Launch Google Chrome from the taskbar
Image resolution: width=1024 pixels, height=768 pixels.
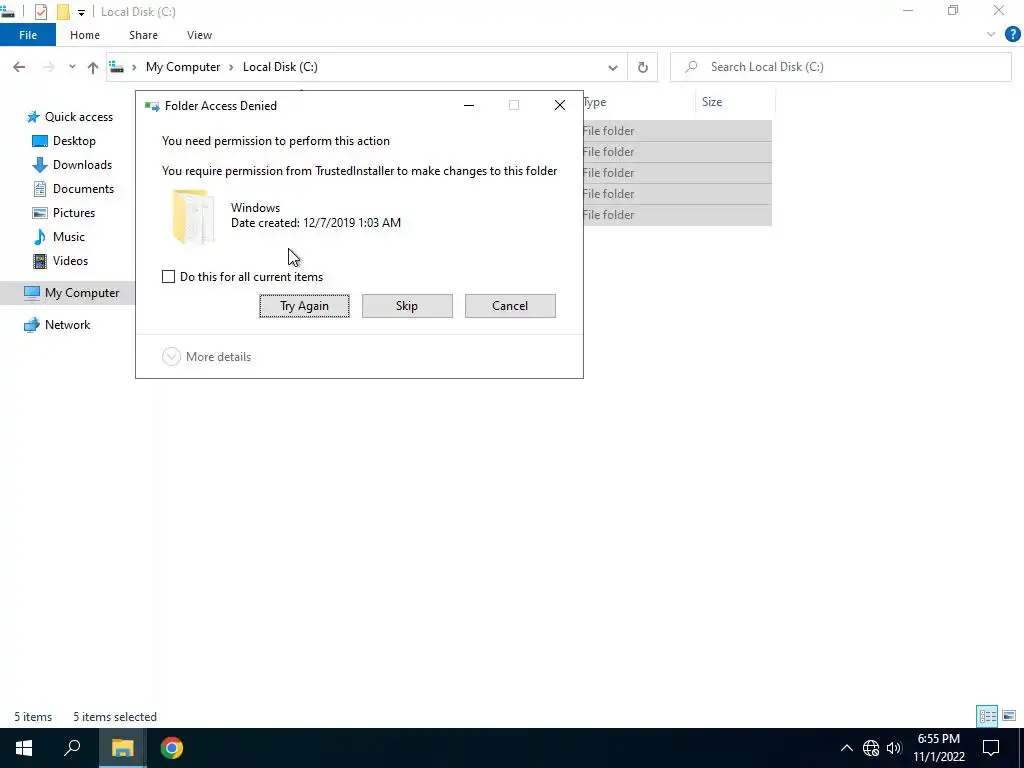point(172,748)
